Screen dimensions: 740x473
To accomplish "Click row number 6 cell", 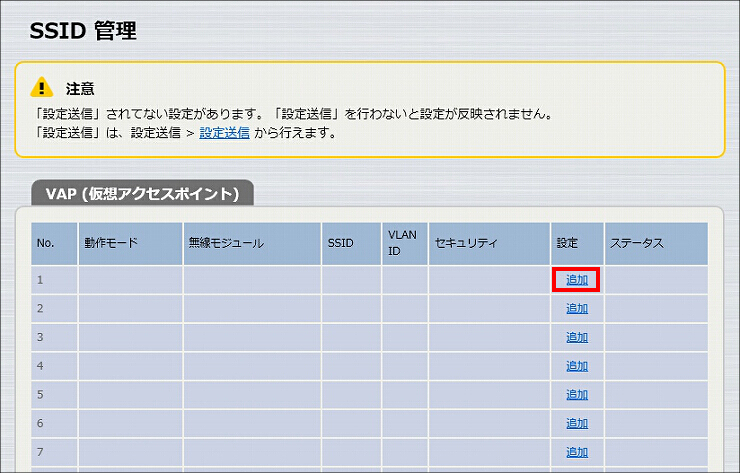I will pos(54,423).
